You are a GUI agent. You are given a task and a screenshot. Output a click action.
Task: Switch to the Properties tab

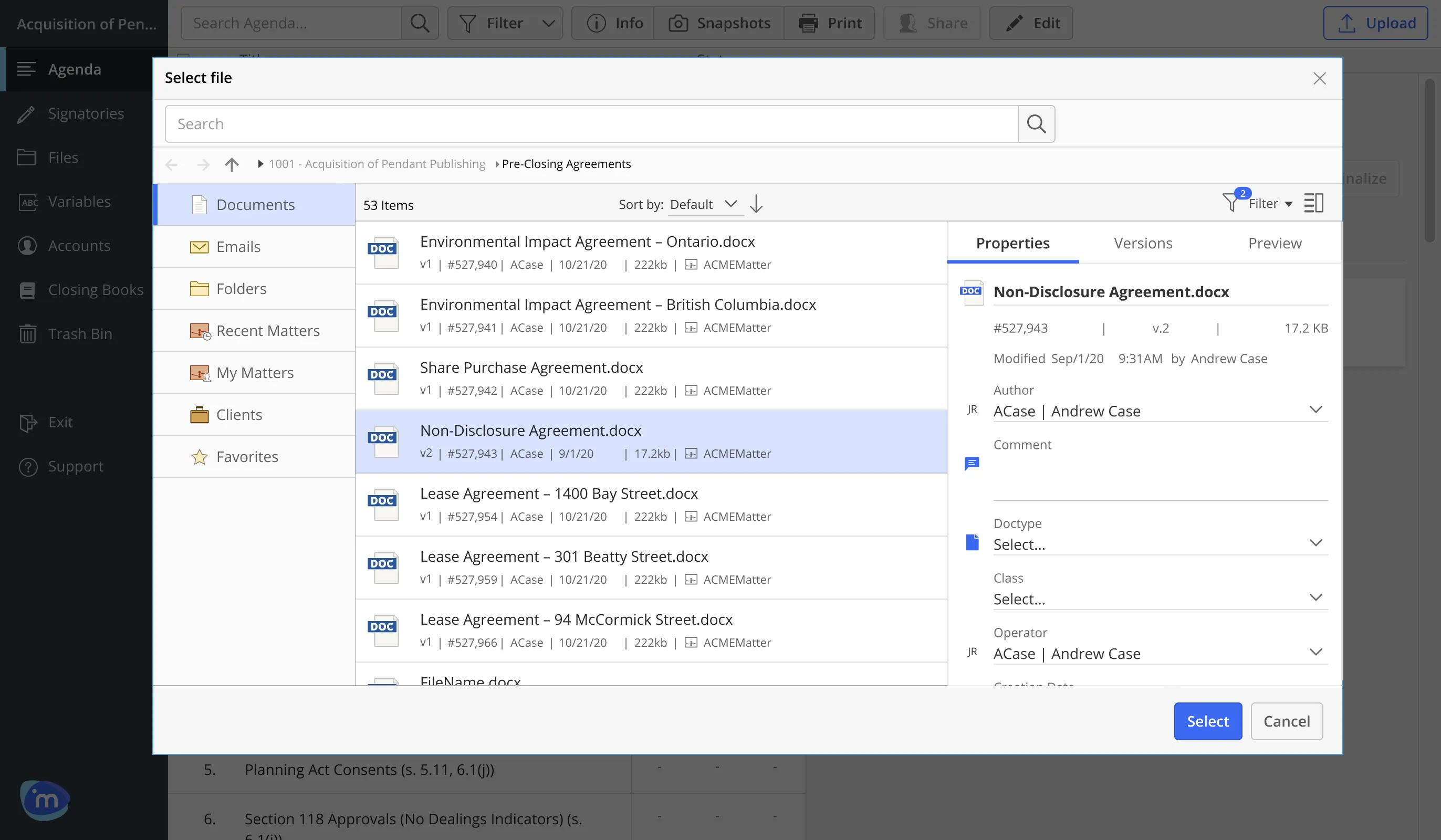pyautogui.click(x=1012, y=243)
